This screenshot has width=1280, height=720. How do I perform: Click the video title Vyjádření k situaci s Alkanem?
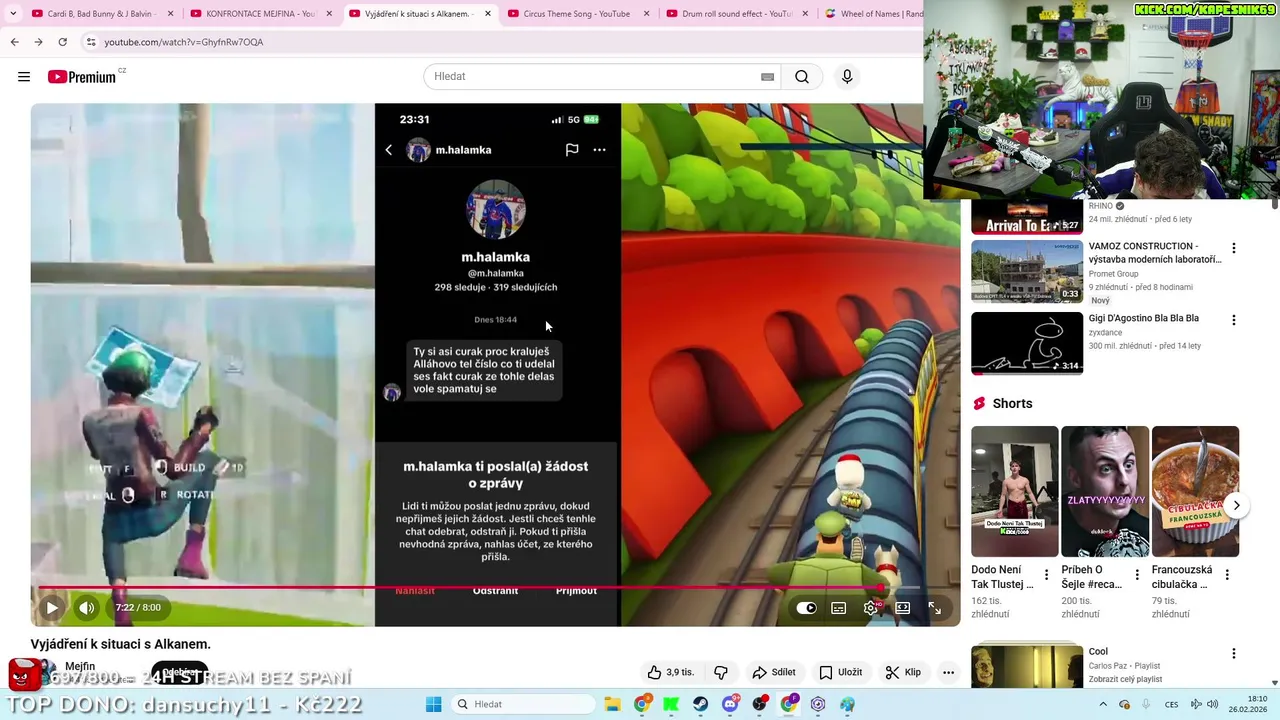point(121,644)
